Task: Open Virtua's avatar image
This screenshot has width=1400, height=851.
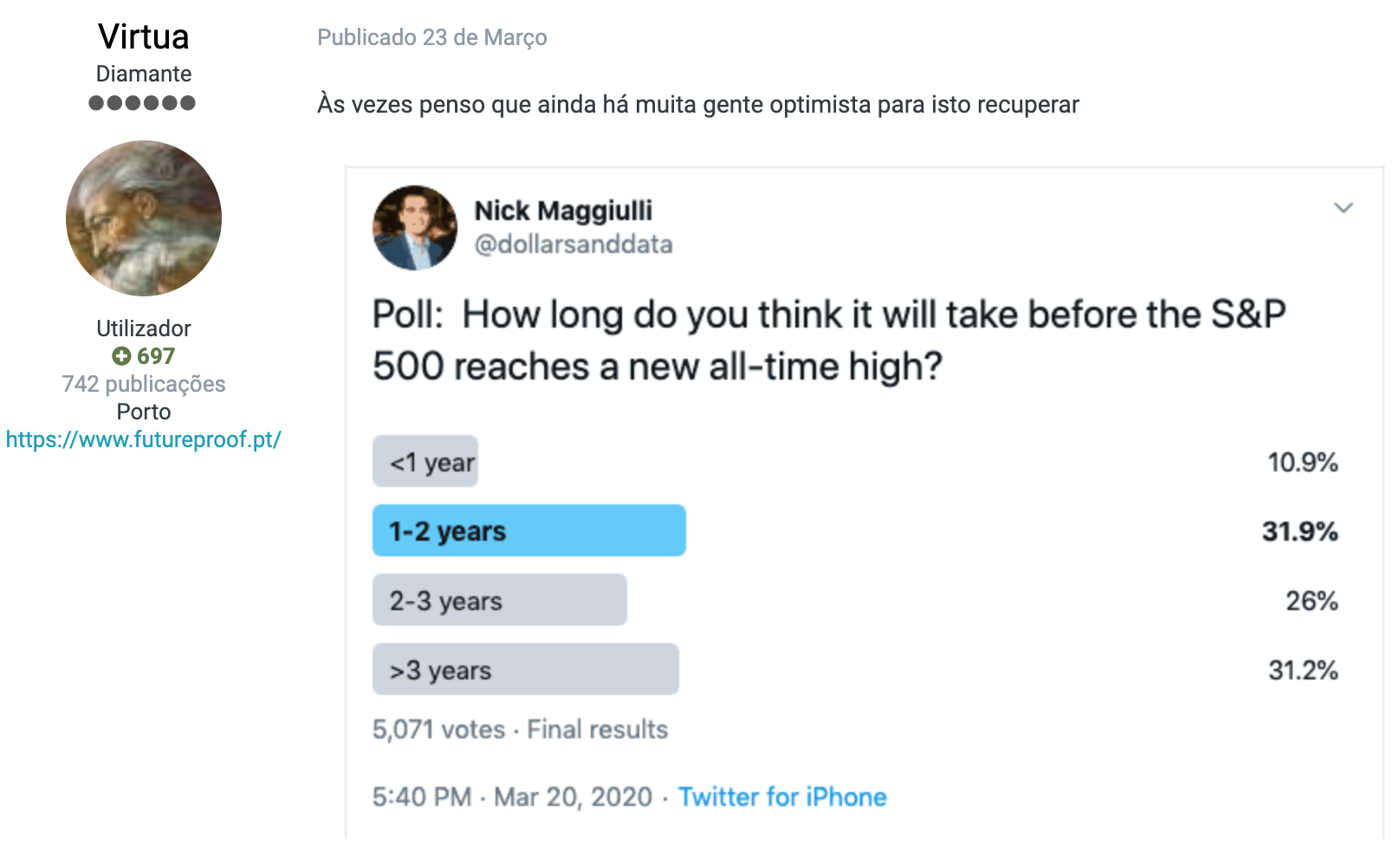Action: (x=144, y=218)
